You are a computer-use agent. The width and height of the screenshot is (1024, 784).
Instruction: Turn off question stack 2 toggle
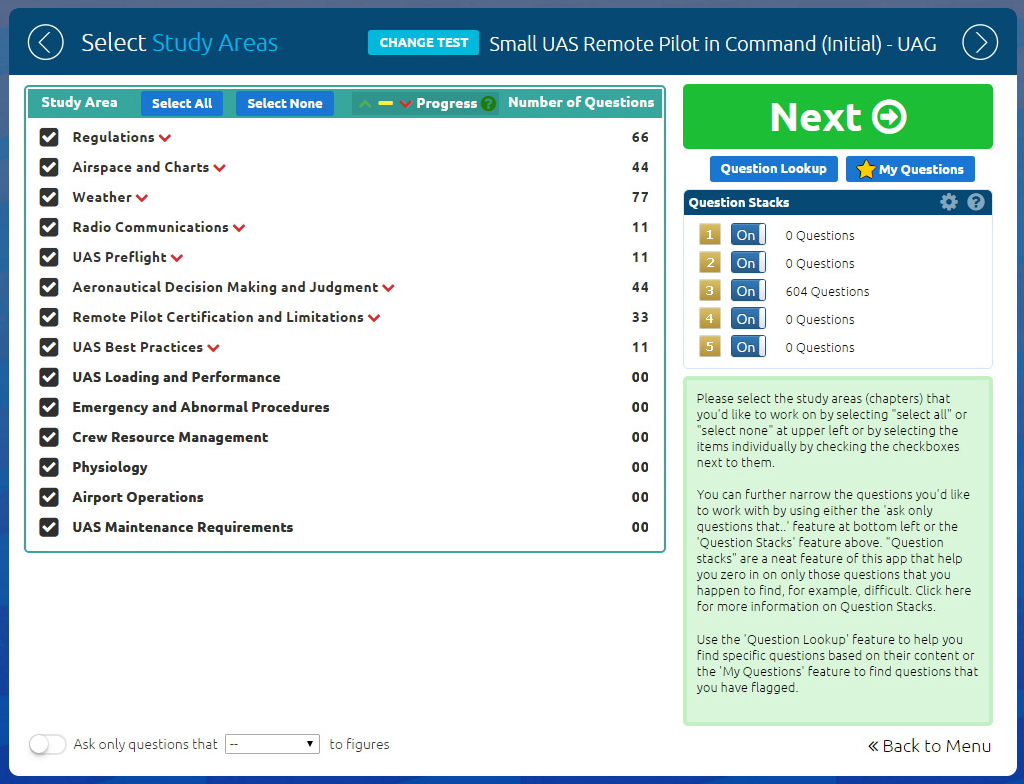(748, 263)
